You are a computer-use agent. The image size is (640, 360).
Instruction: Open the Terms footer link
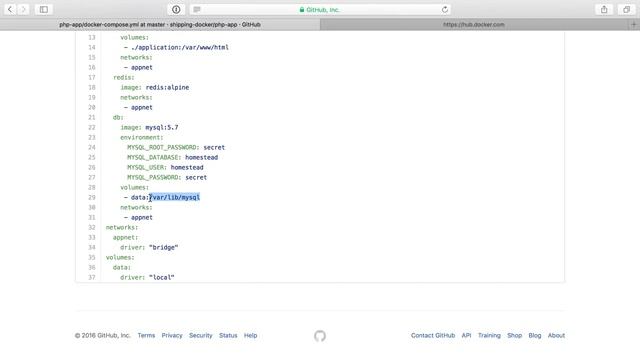[x=146, y=336]
